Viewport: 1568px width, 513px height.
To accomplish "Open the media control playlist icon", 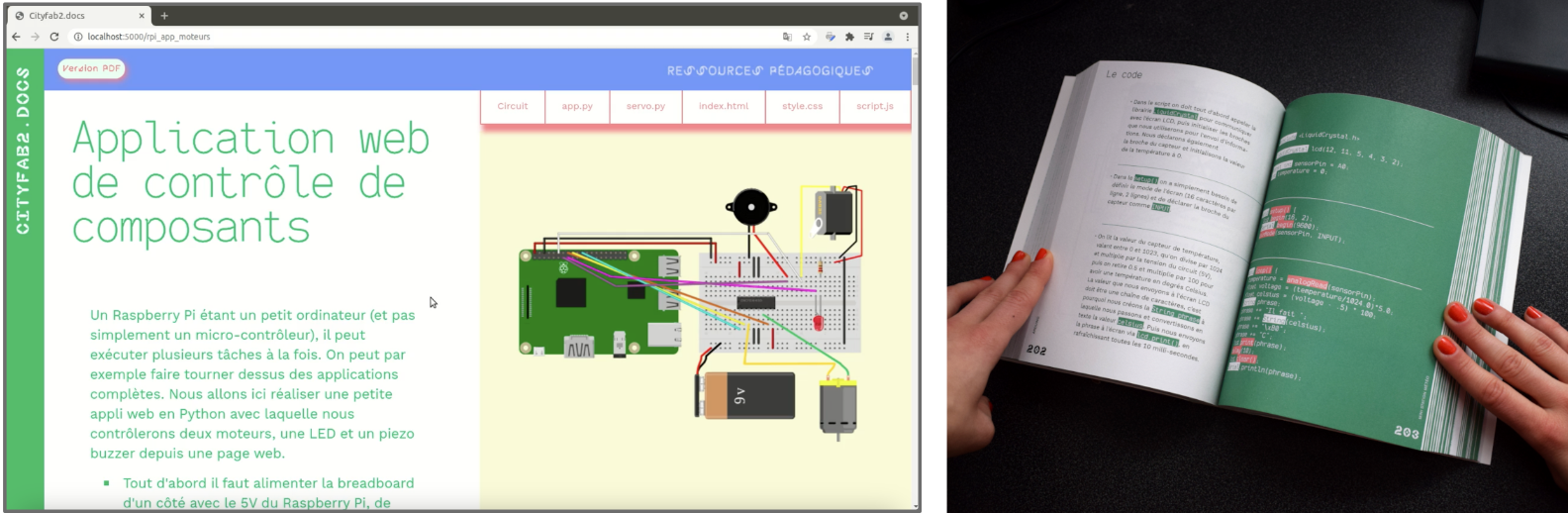I will click(868, 37).
